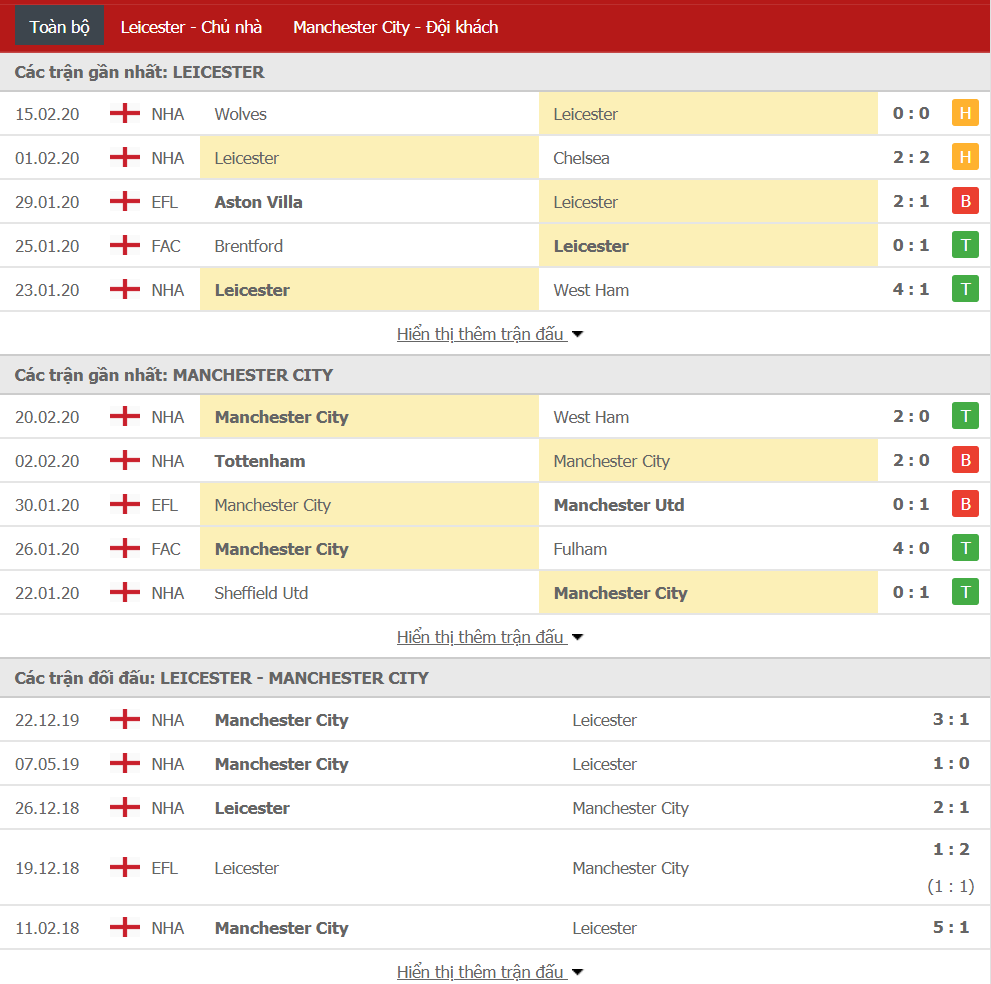This screenshot has height=984, width=991.
Task: Click FAC label on 25.01.20 row
Action: click(166, 246)
